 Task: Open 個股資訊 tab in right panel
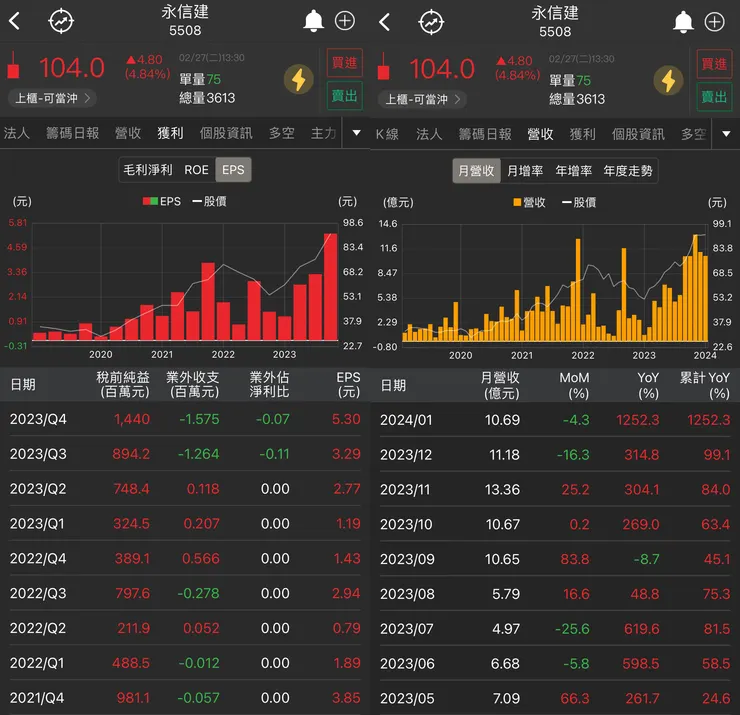638,134
